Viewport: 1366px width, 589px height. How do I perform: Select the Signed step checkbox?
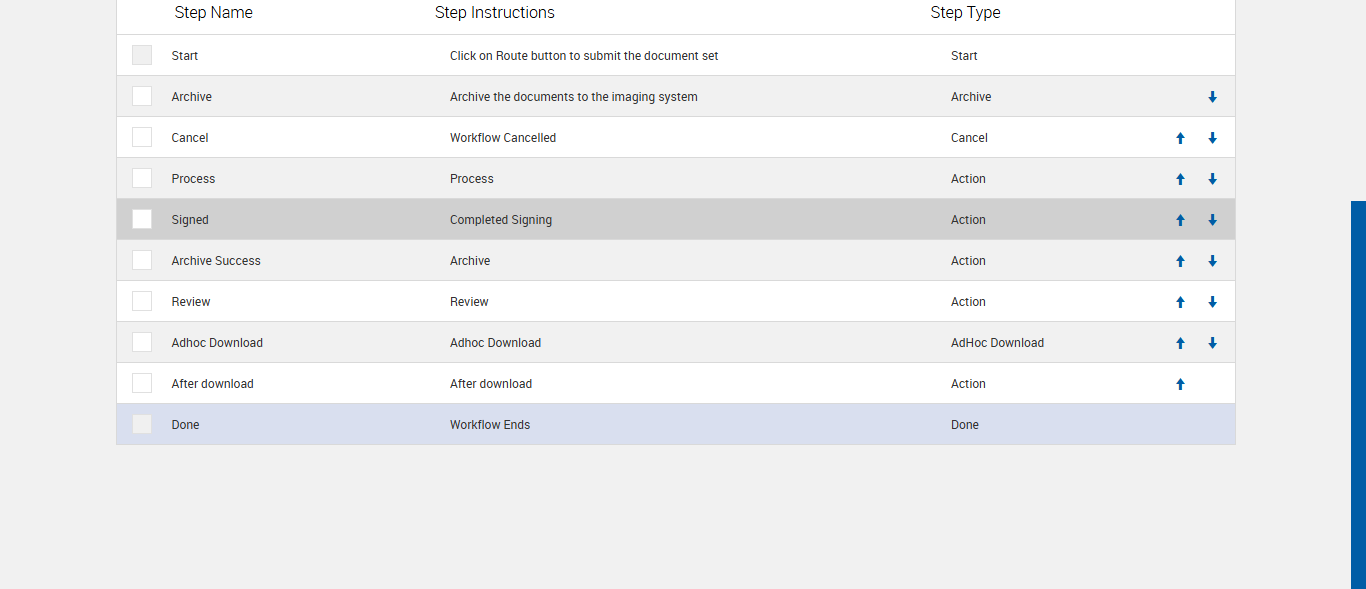(x=142, y=219)
